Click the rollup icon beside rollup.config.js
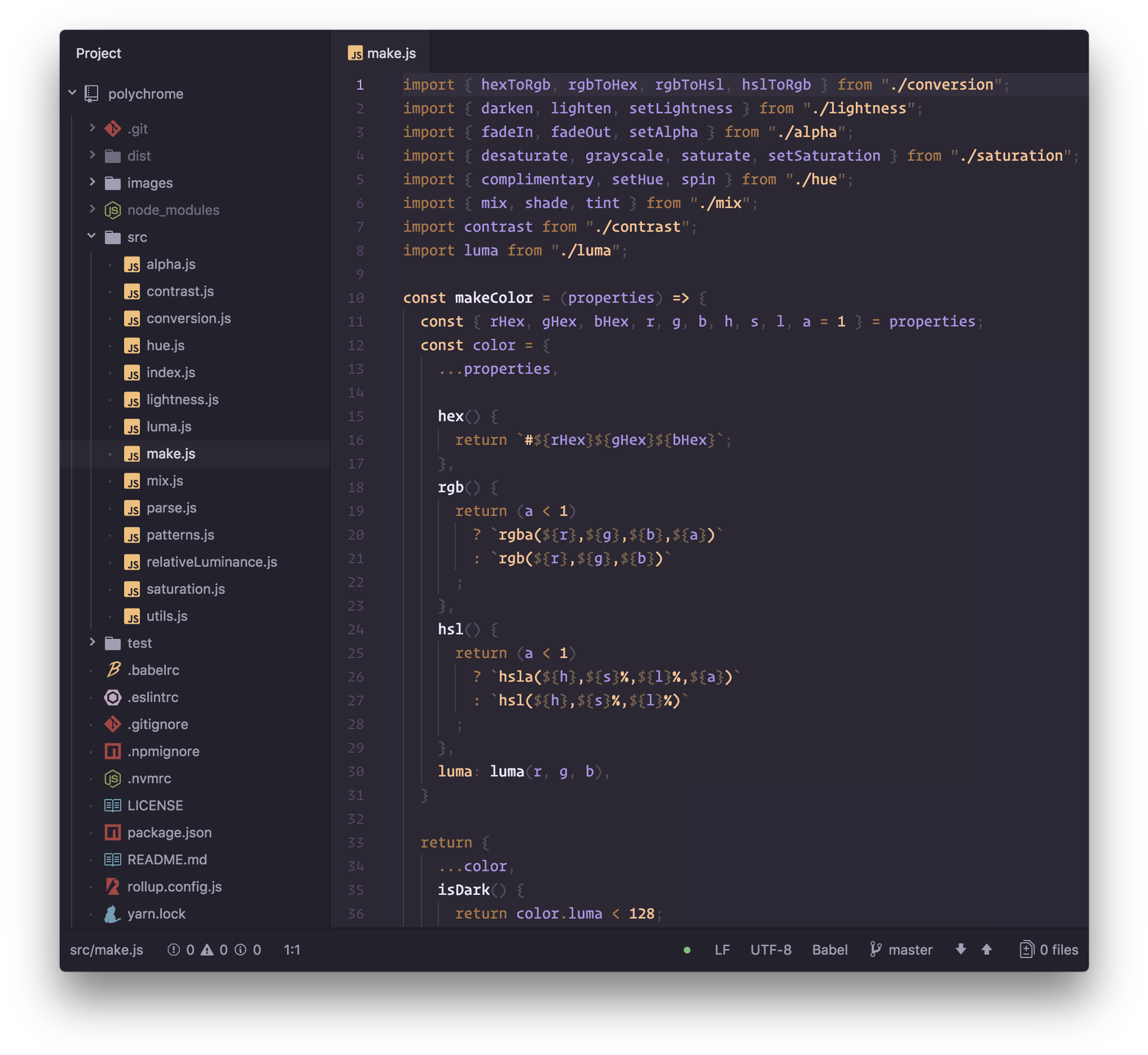Screen dimensions: 1148x1055 pos(112,886)
